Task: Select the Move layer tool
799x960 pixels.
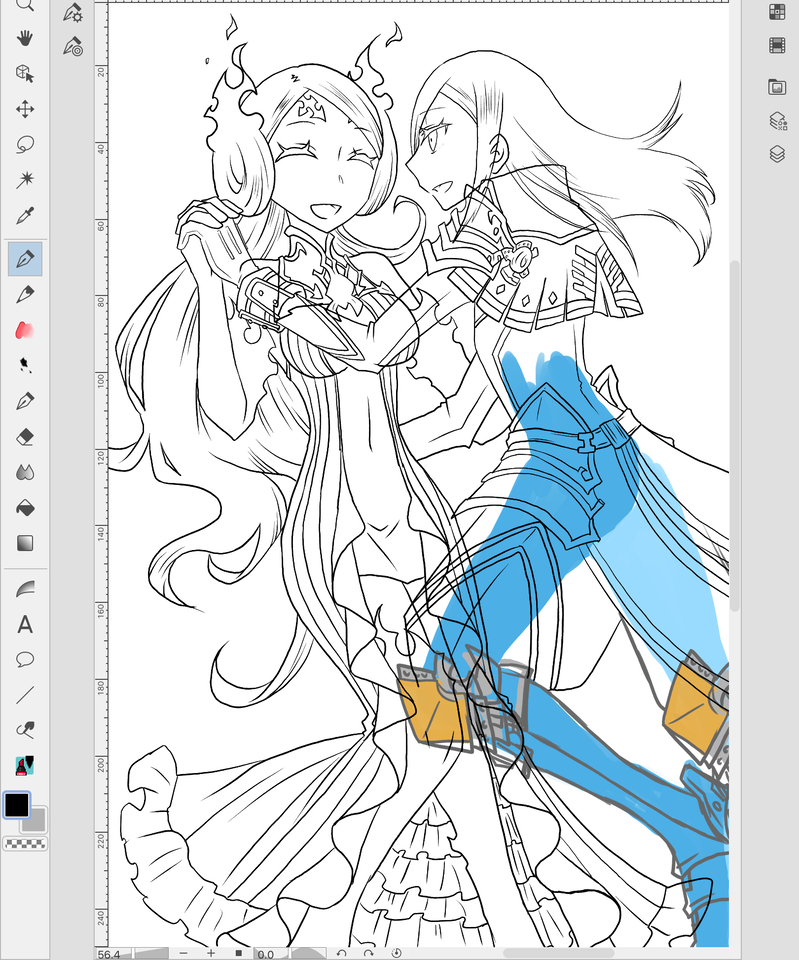Action: point(24,109)
